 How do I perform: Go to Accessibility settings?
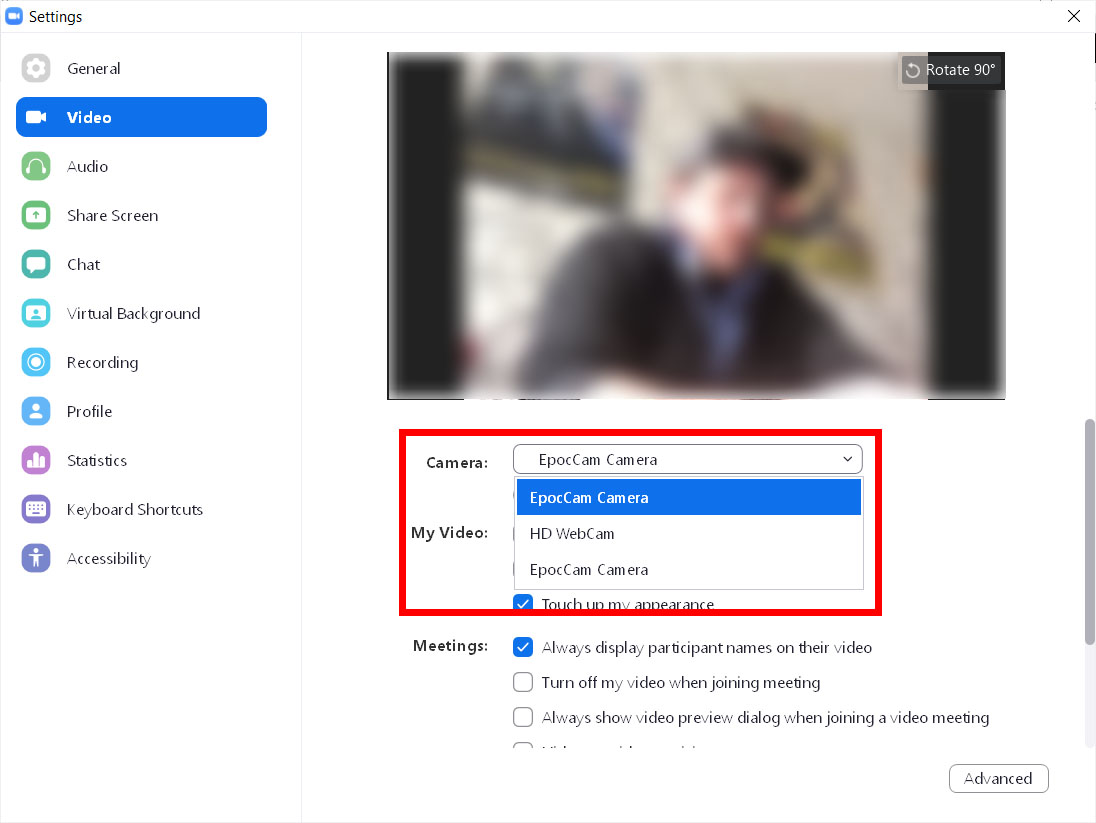(x=141, y=558)
